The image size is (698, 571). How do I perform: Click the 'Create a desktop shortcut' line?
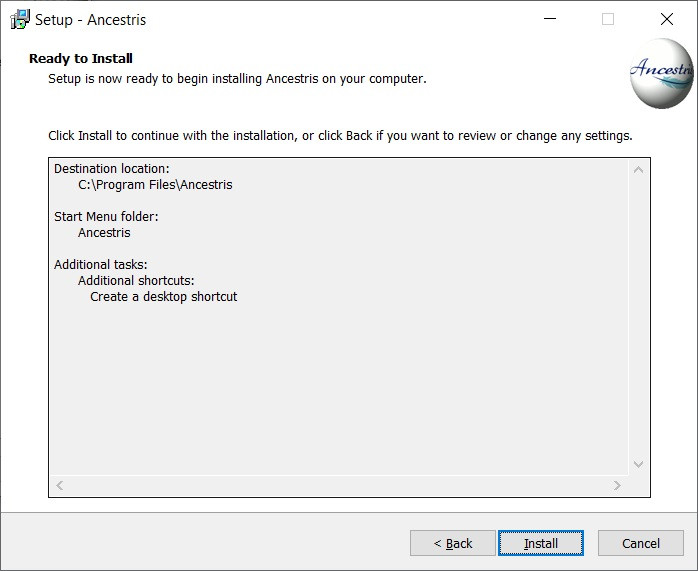point(163,297)
